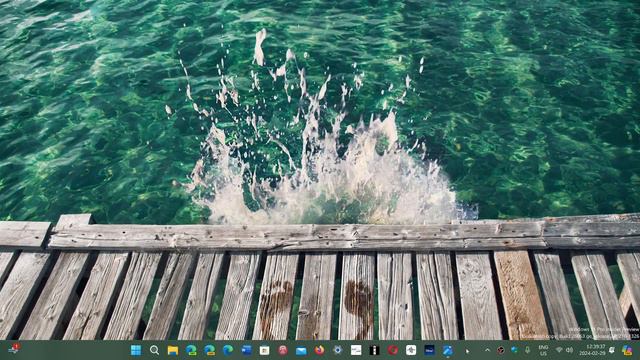This screenshot has height=360, width=640.
Task: Open the Mail envelope app on taskbar
Action: (x=301, y=351)
